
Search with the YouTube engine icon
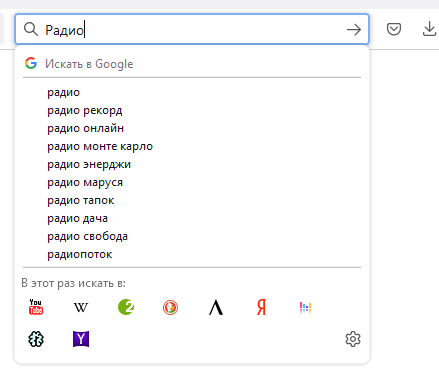(x=36, y=307)
